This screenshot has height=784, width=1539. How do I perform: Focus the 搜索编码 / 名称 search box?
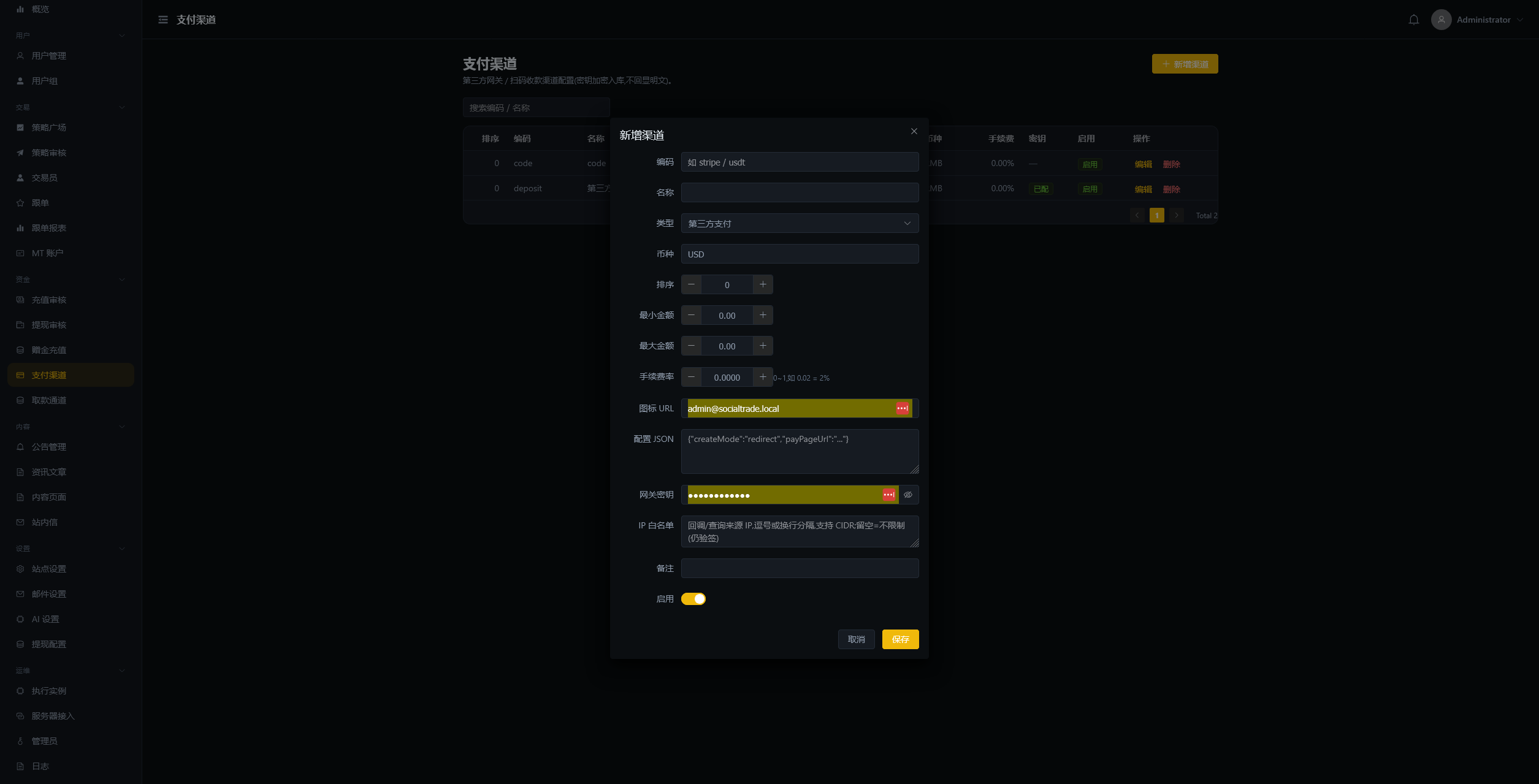[536, 107]
